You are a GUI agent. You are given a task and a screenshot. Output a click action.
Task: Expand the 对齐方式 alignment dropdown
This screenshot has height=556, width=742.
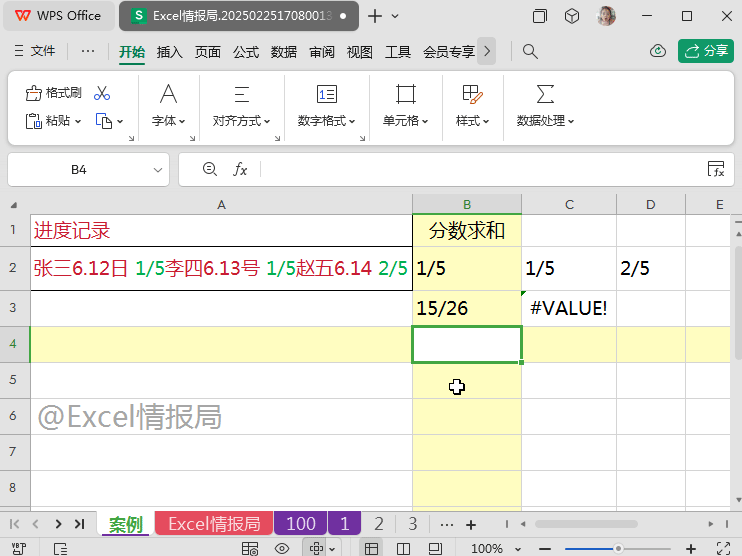[x=241, y=121]
